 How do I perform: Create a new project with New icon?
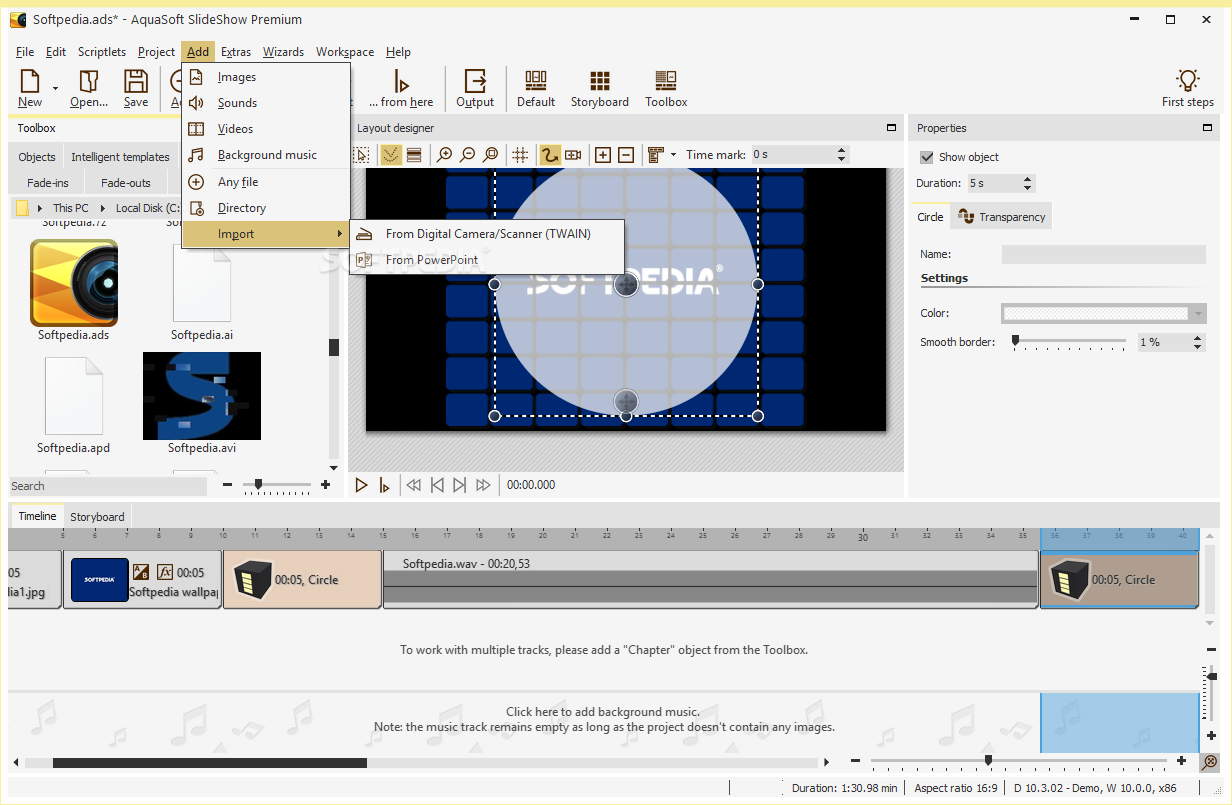point(30,87)
